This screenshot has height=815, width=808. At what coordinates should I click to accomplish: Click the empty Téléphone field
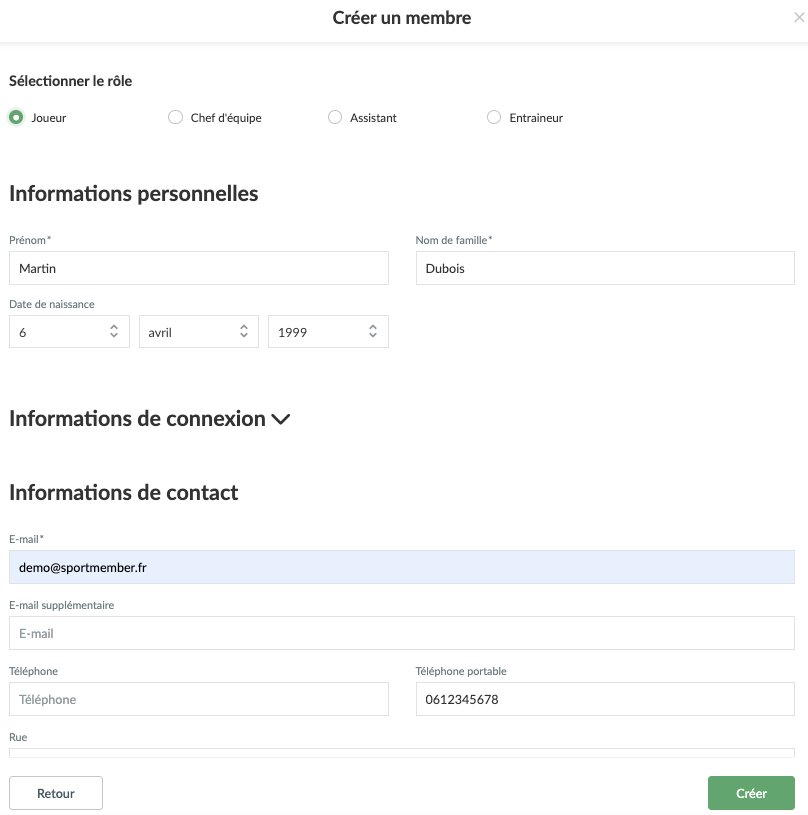click(x=198, y=699)
